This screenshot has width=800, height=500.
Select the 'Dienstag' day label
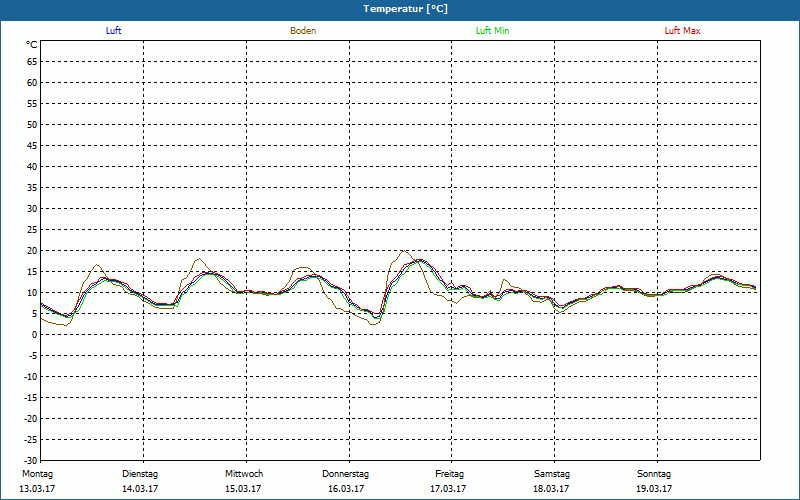140,474
